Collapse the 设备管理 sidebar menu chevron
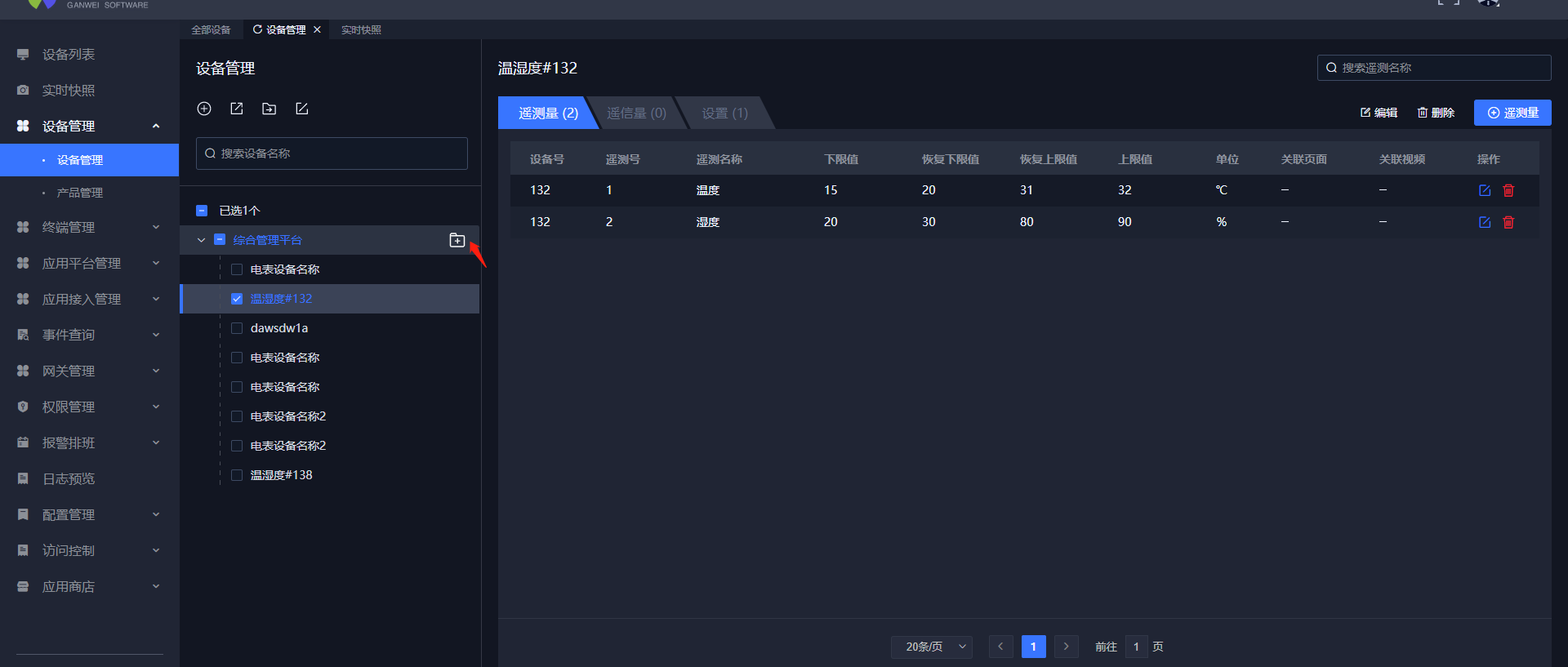Viewport: 1568px width, 667px height. 156,126
